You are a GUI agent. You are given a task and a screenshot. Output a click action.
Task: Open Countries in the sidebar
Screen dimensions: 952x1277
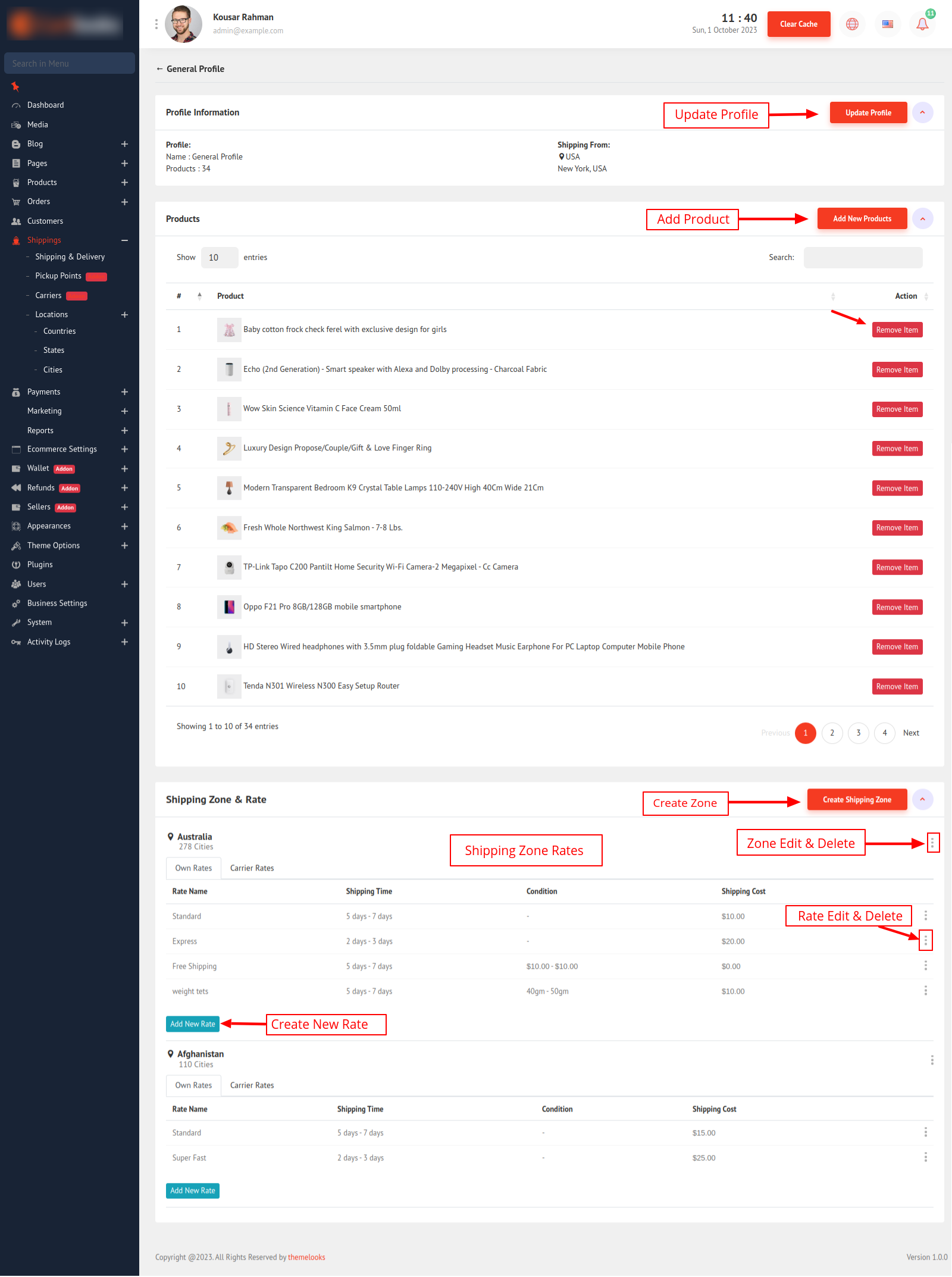point(59,331)
